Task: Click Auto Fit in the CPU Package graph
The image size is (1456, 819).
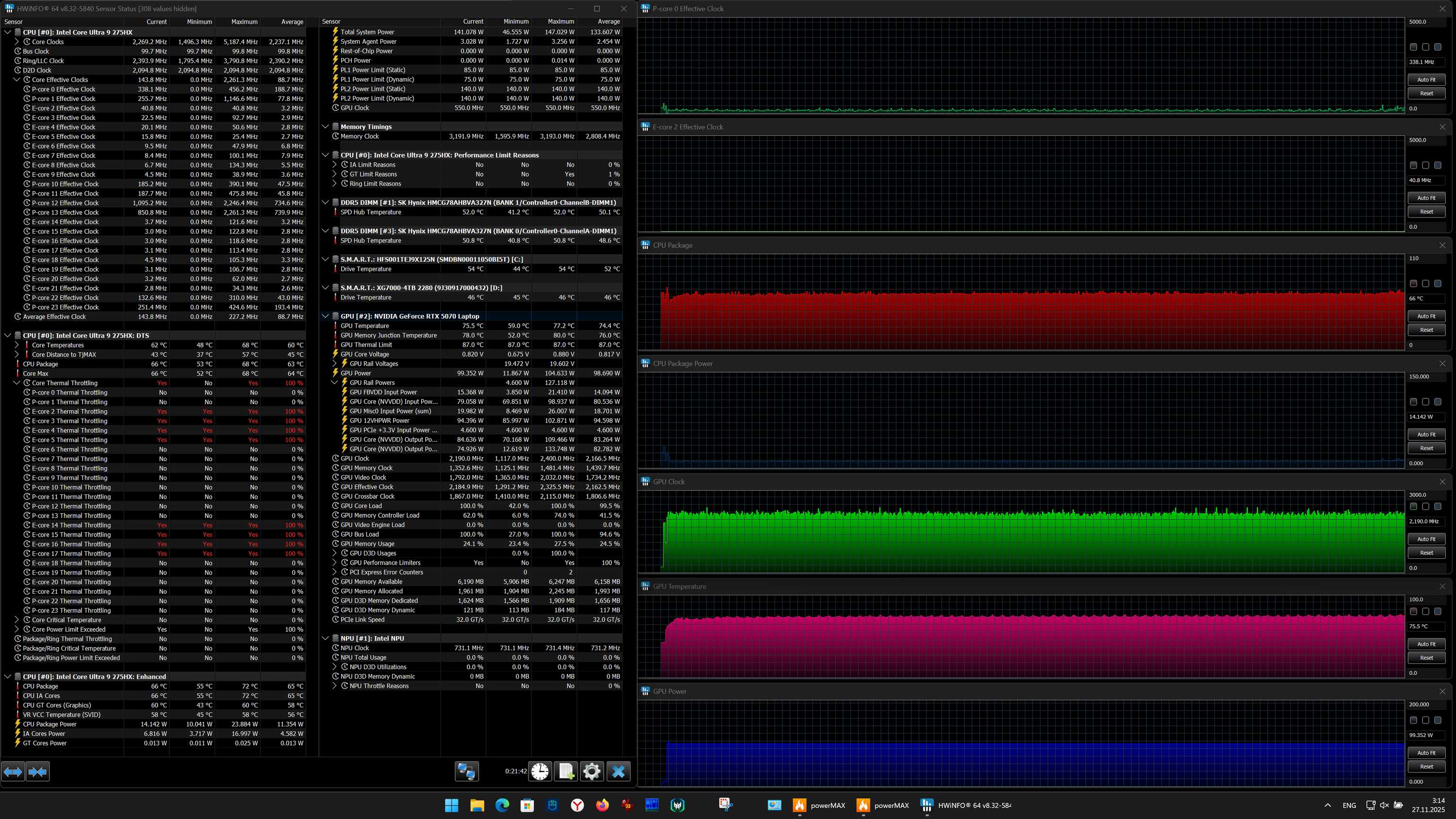Action: tap(1426, 316)
